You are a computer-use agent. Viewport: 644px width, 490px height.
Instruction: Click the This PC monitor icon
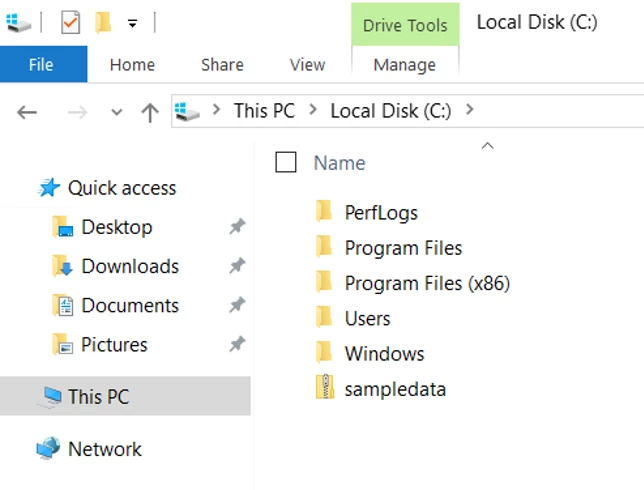pos(50,397)
